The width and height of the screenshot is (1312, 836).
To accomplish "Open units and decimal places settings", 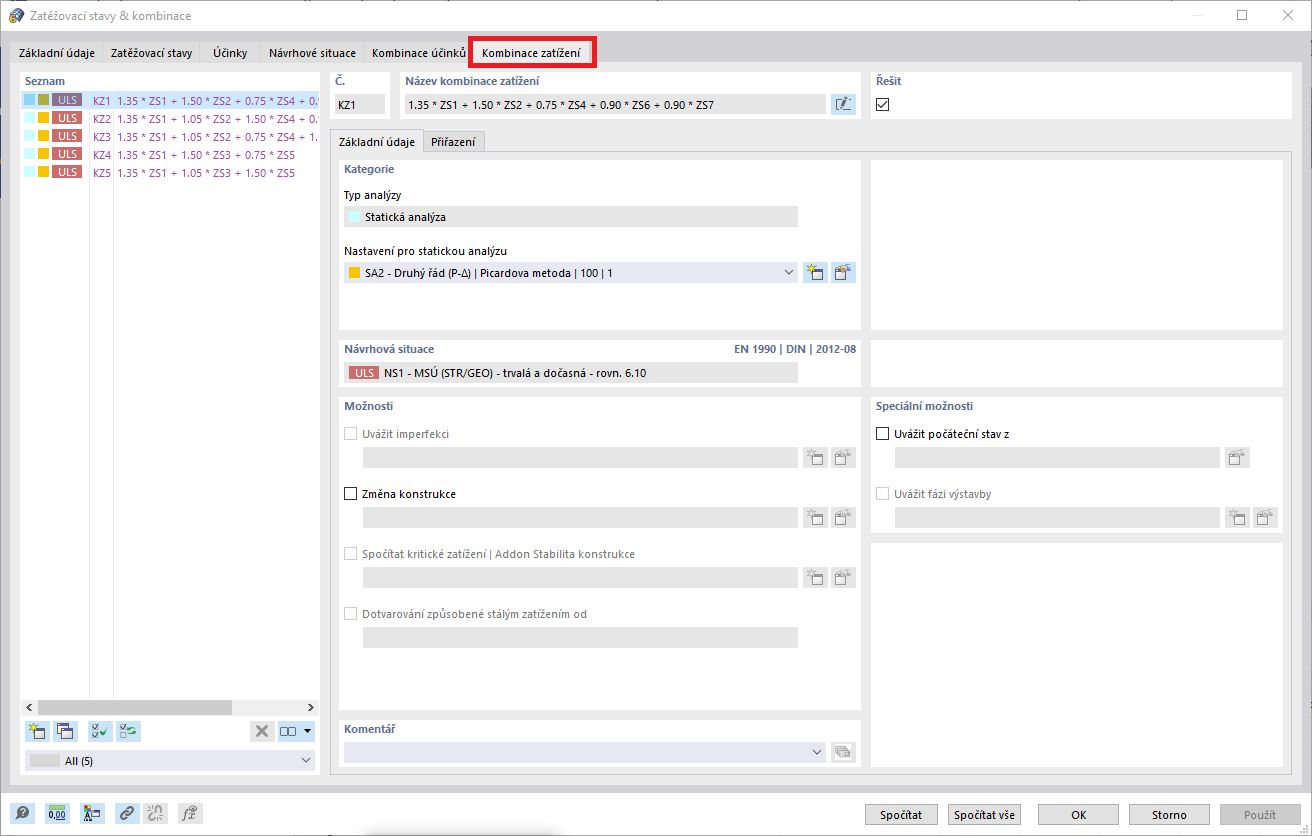I will (x=57, y=813).
